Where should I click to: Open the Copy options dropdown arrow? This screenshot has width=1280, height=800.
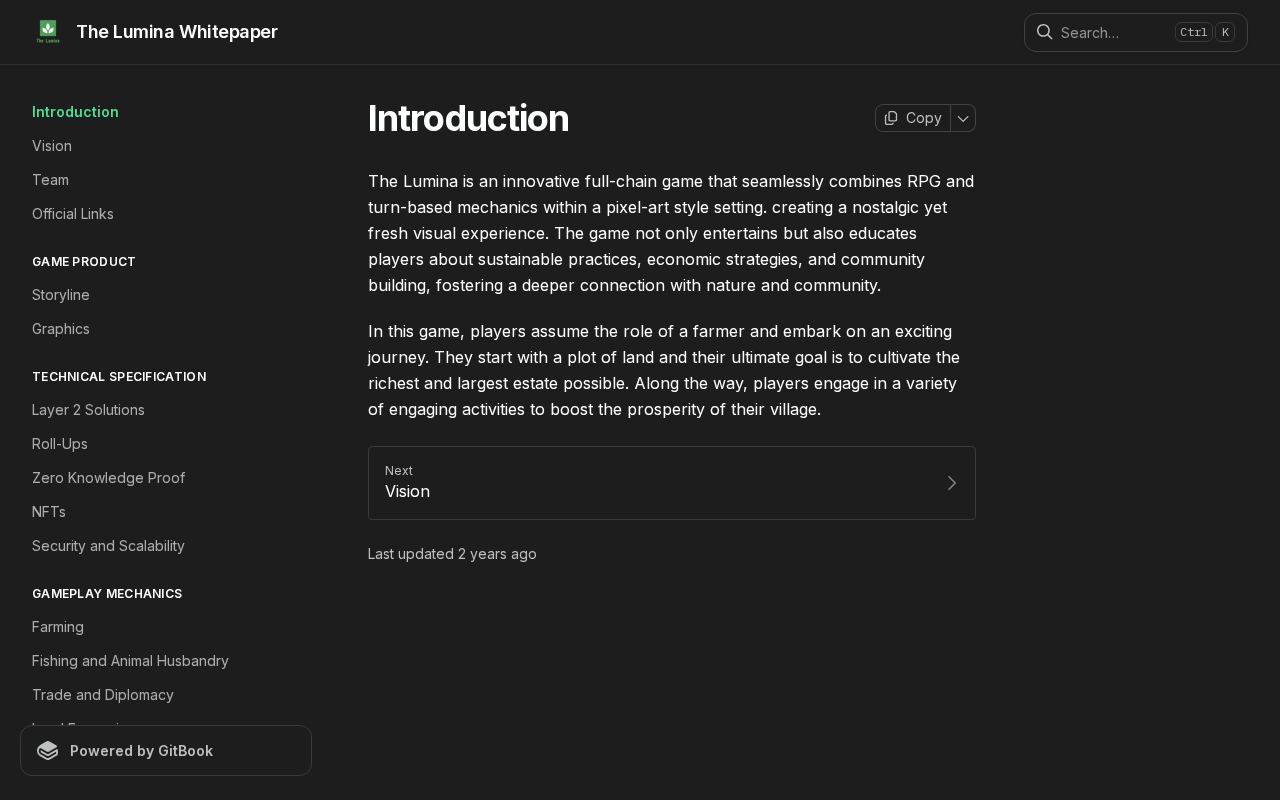coord(963,118)
